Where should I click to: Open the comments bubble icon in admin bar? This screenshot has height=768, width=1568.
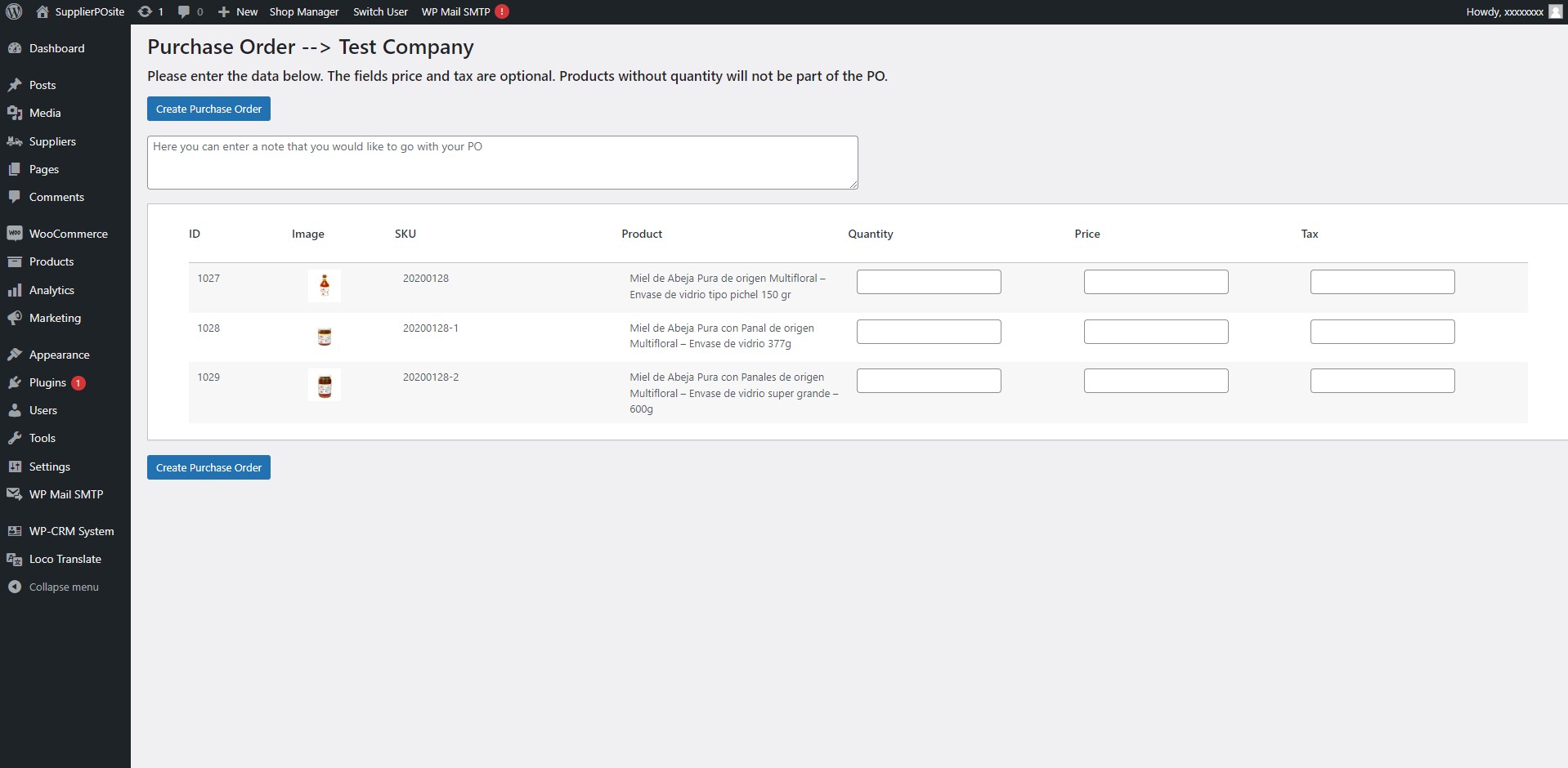pos(184,11)
